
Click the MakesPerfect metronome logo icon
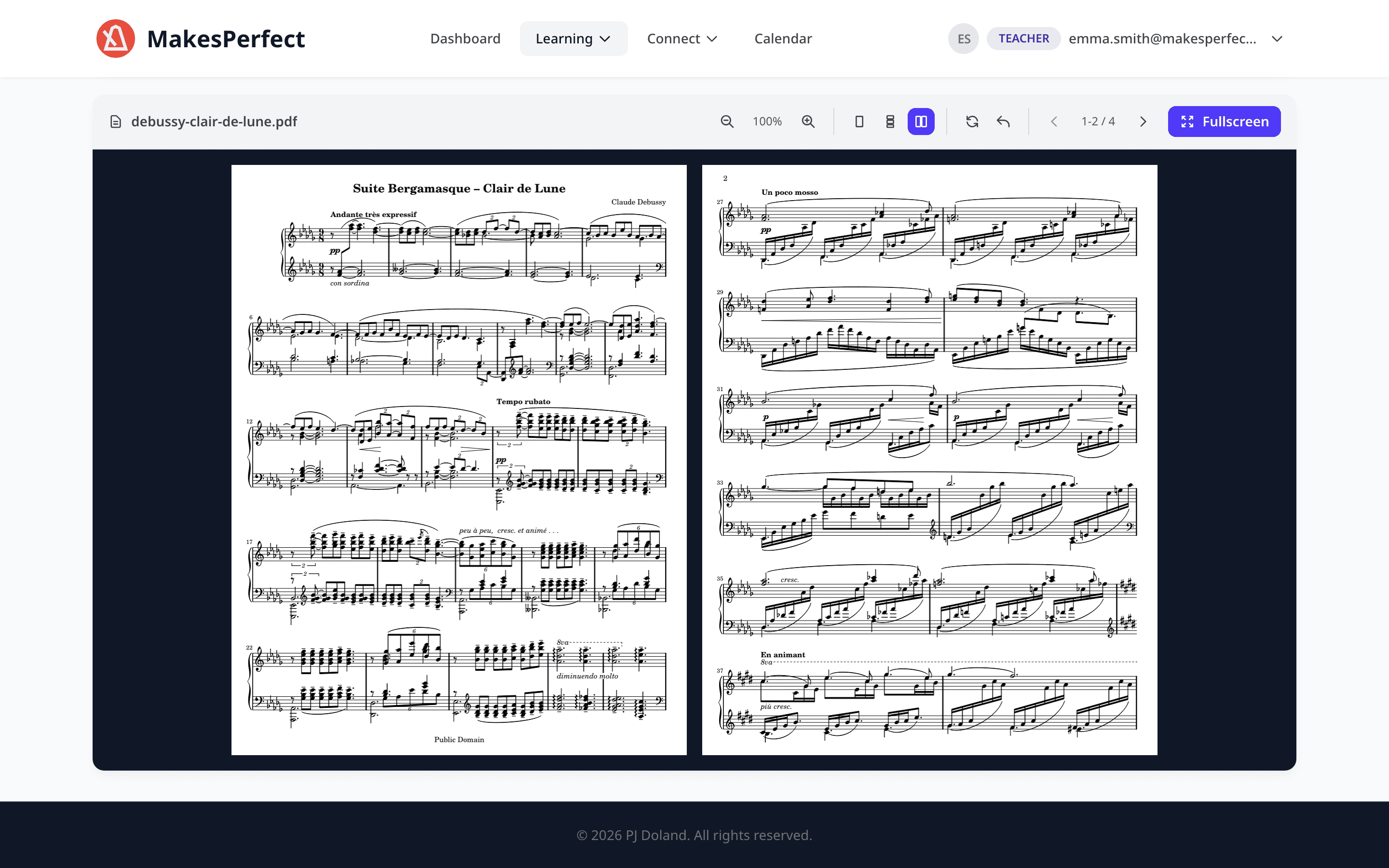point(116,39)
